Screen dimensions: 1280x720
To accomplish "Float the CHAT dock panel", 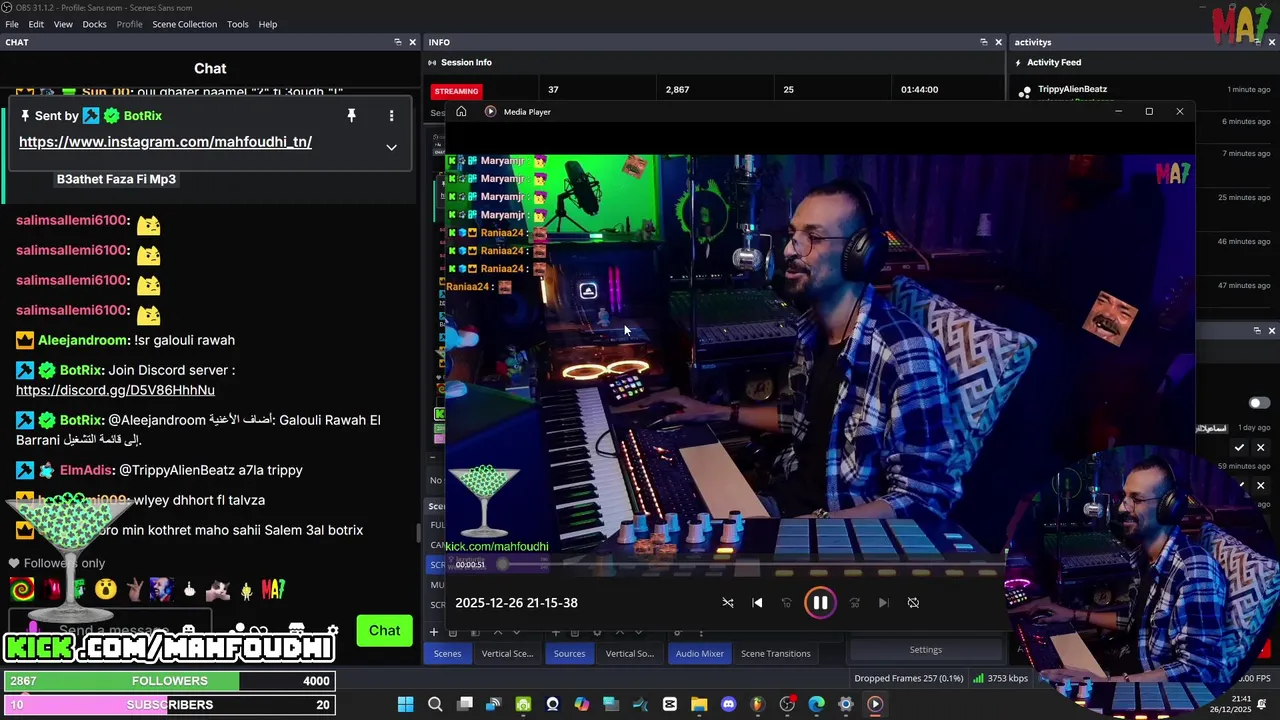I will pos(398,42).
